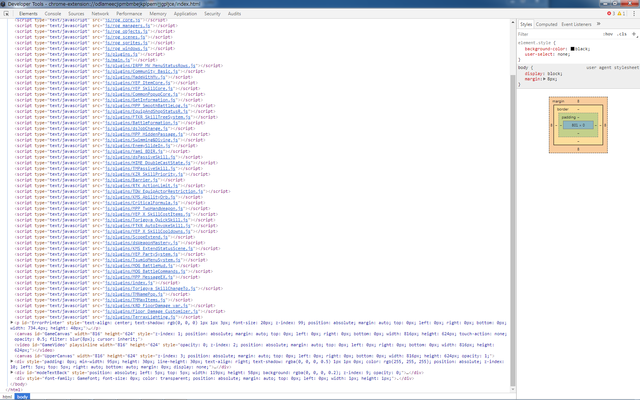The image size is (640, 400).
Task: Open the ScopeExtend.js plugin link
Action: pyautogui.click(x=136, y=237)
